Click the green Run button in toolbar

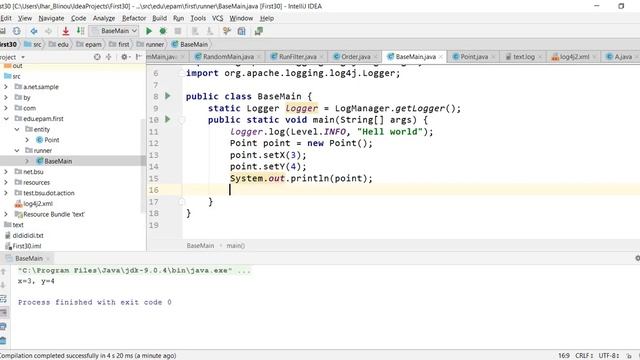149,31
